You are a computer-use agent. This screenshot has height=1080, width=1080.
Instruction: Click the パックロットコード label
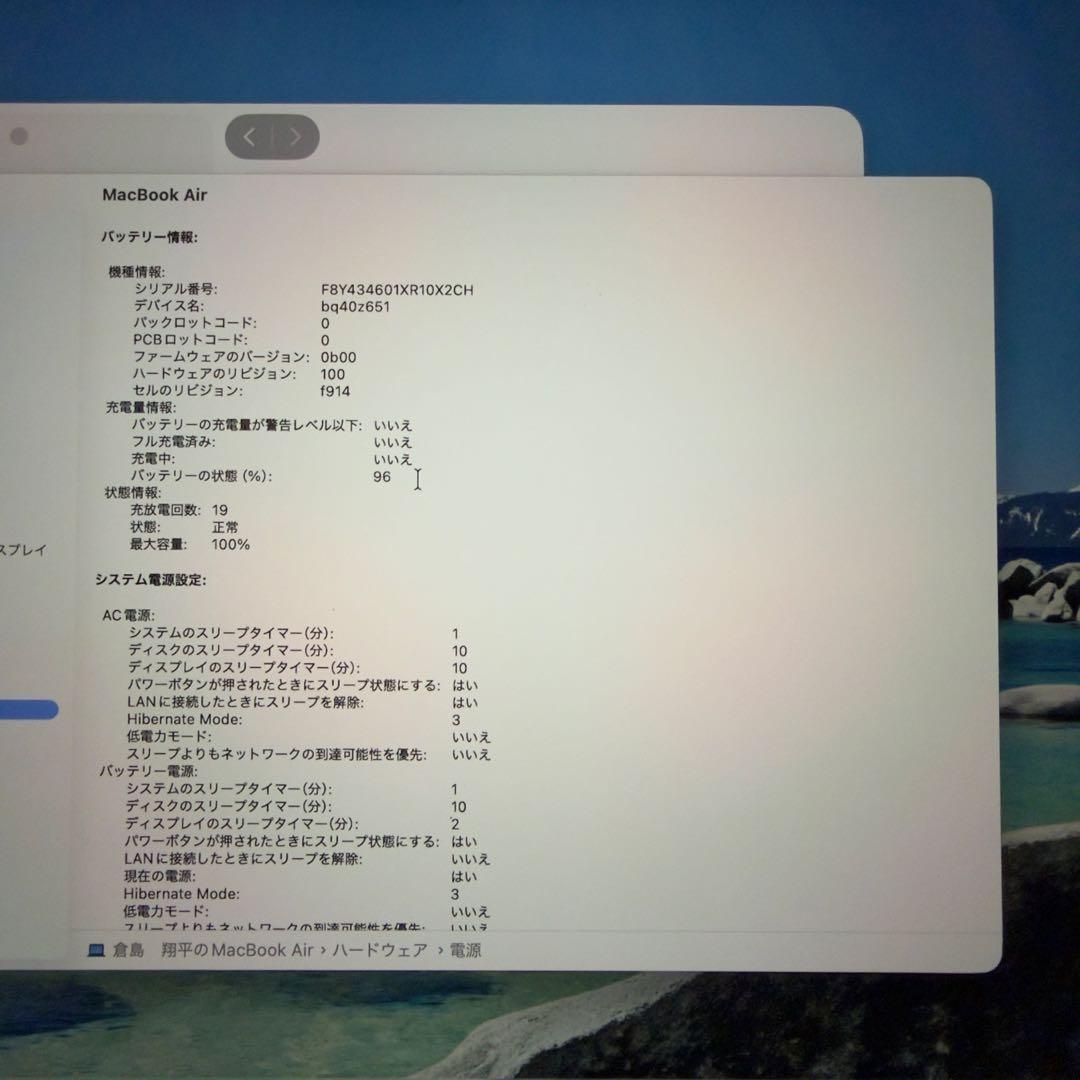click(195, 323)
